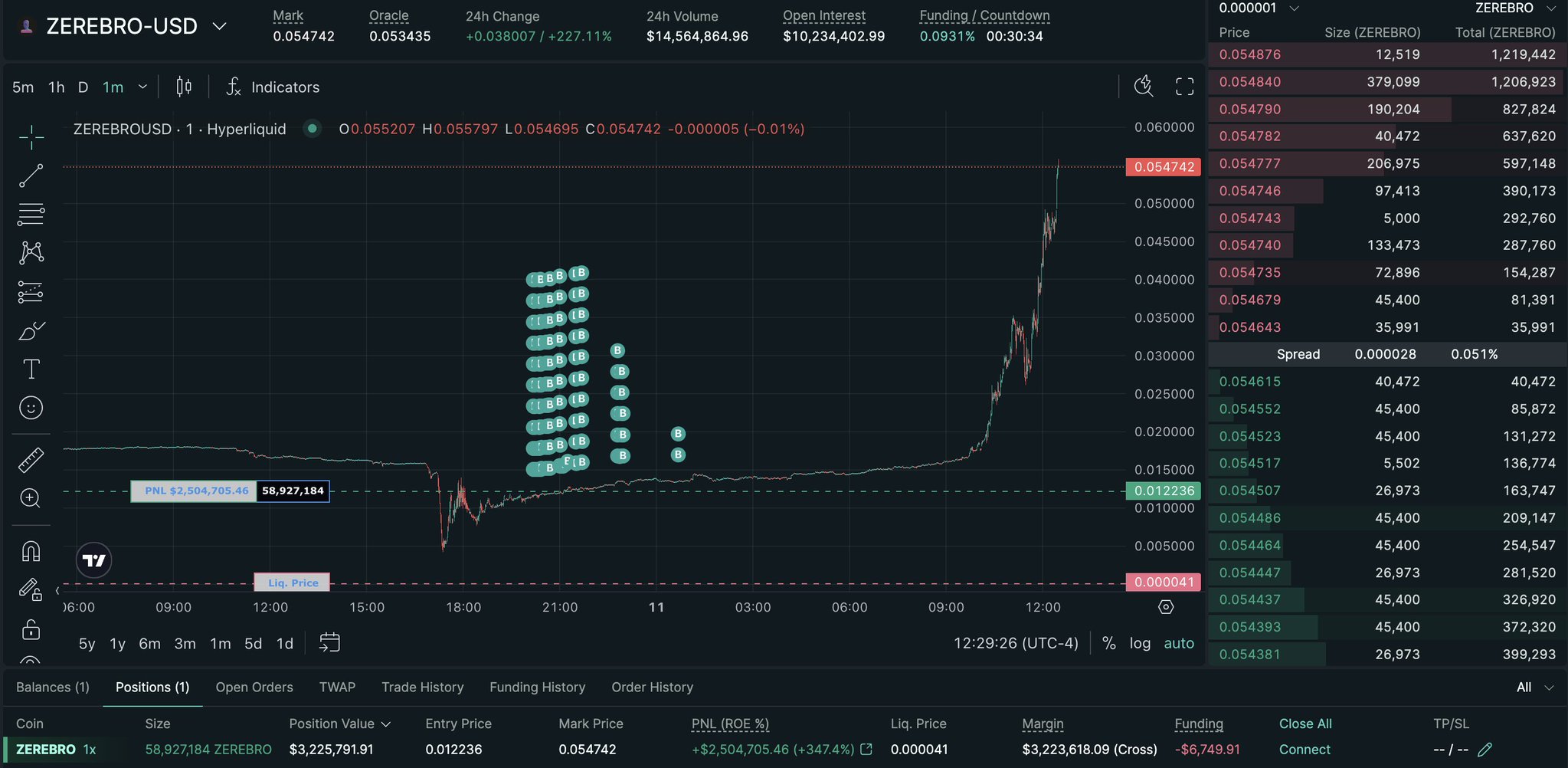Open the 1m timeframe dropdown arrow
The width and height of the screenshot is (1568, 768).
[x=142, y=87]
